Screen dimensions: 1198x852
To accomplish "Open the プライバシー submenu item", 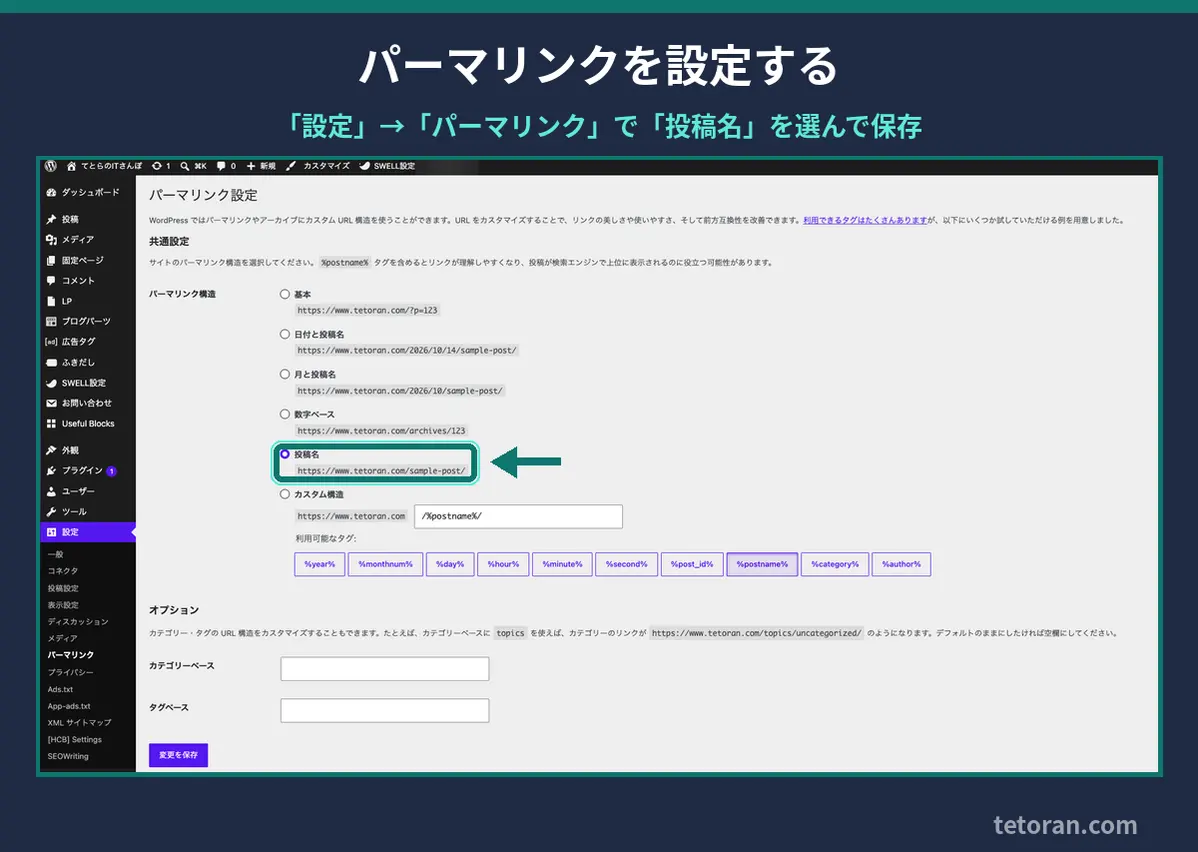I will [x=70, y=672].
